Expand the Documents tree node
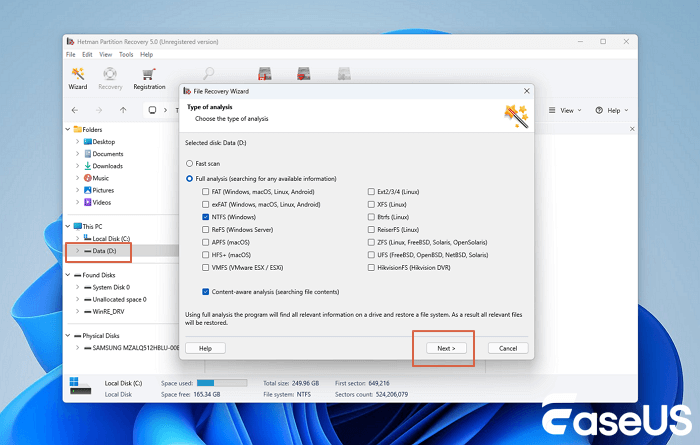This screenshot has width=700, height=445. coord(78,154)
